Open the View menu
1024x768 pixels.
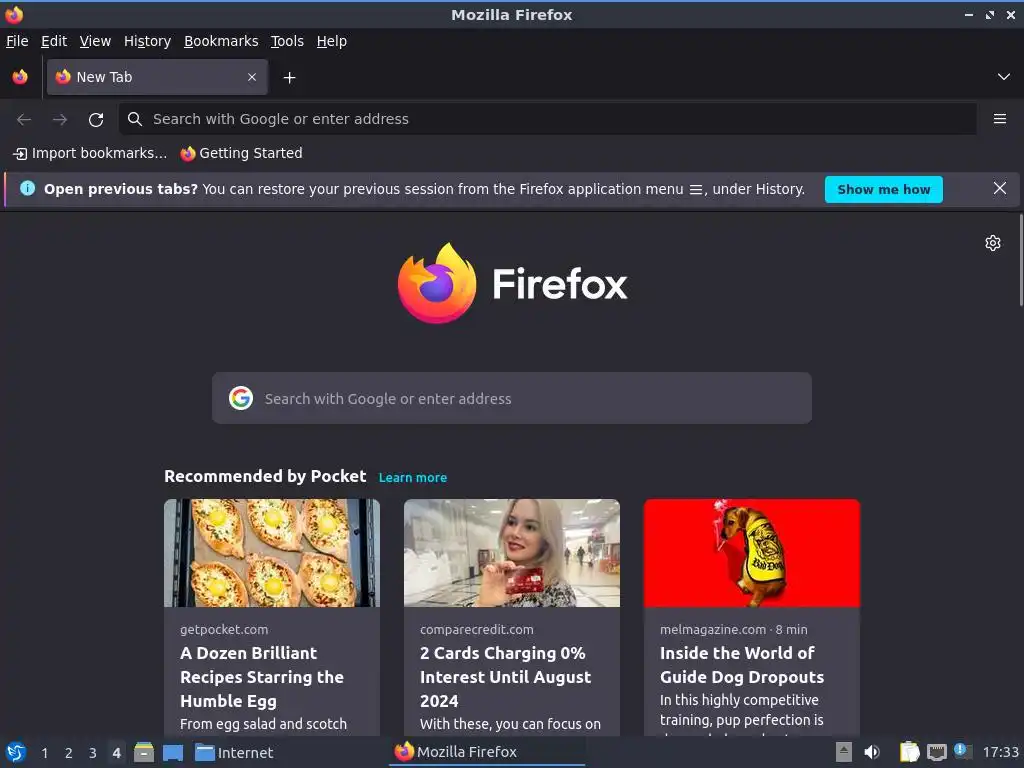click(x=95, y=41)
